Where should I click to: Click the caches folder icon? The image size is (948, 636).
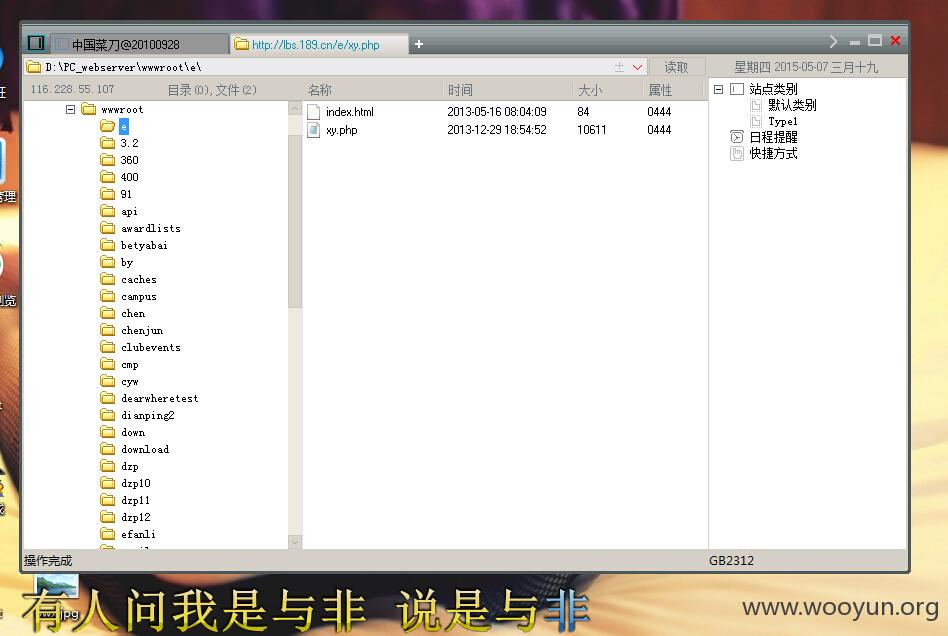[x=108, y=279]
